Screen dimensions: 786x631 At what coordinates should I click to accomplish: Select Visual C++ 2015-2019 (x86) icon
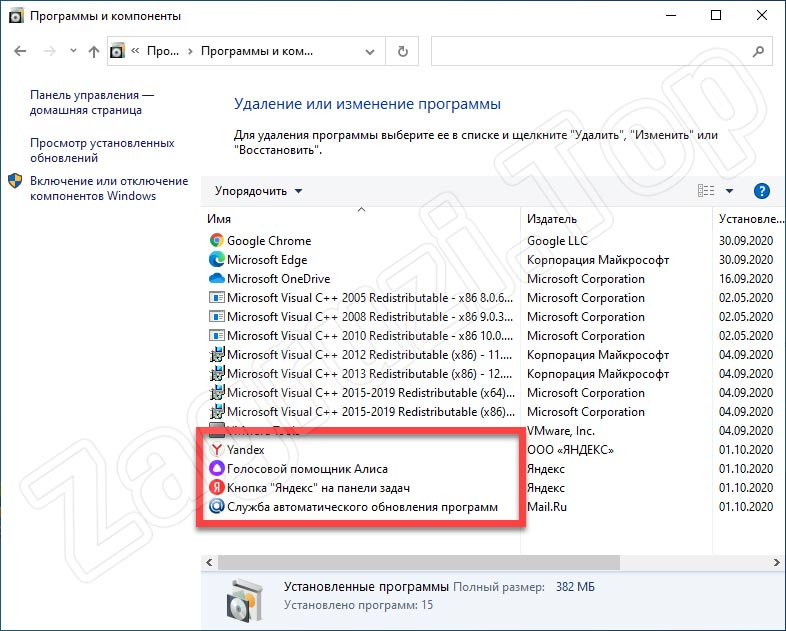point(217,412)
